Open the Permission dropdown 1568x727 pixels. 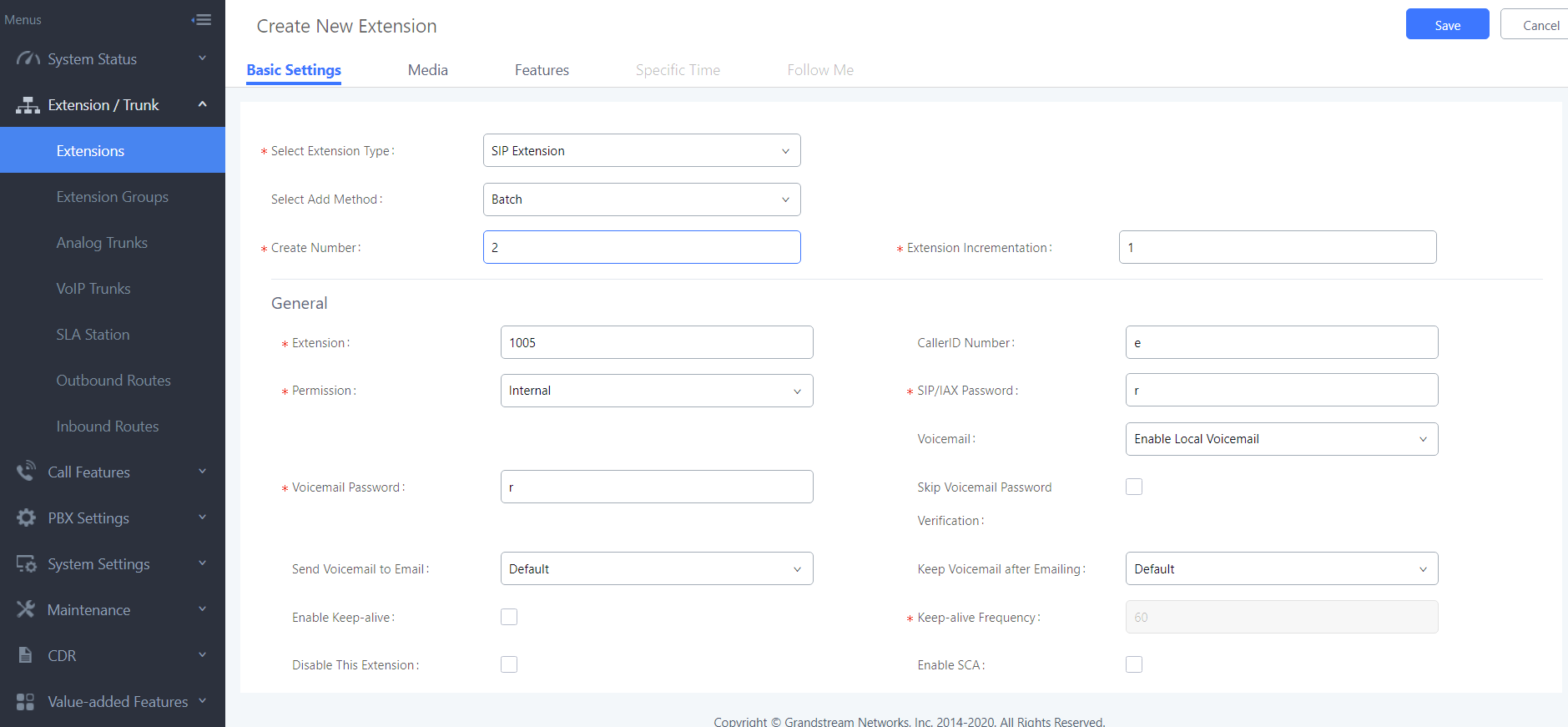pyautogui.click(x=656, y=391)
